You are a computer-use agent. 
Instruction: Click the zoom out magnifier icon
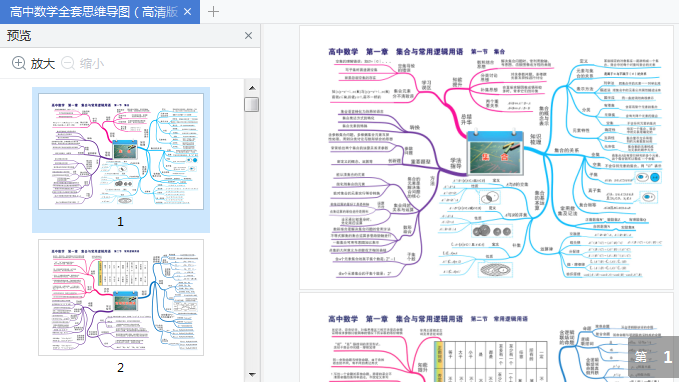point(68,63)
